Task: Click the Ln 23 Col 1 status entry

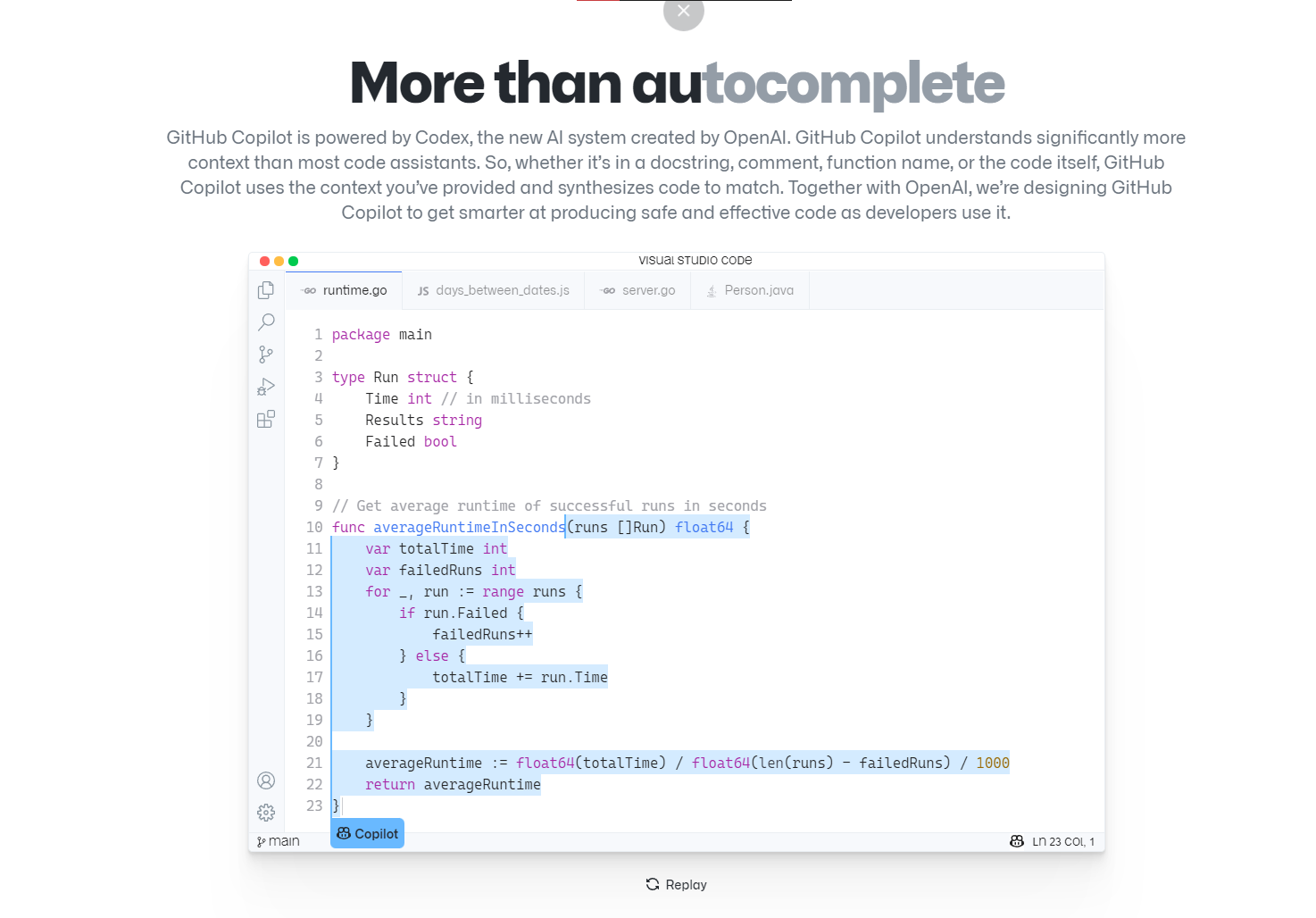Action: click(x=1063, y=841)
